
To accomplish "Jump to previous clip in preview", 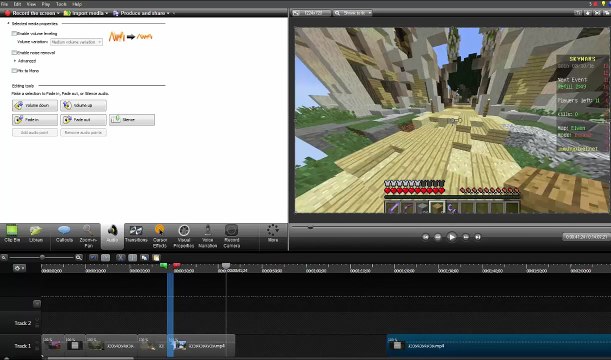I will 426,237.
